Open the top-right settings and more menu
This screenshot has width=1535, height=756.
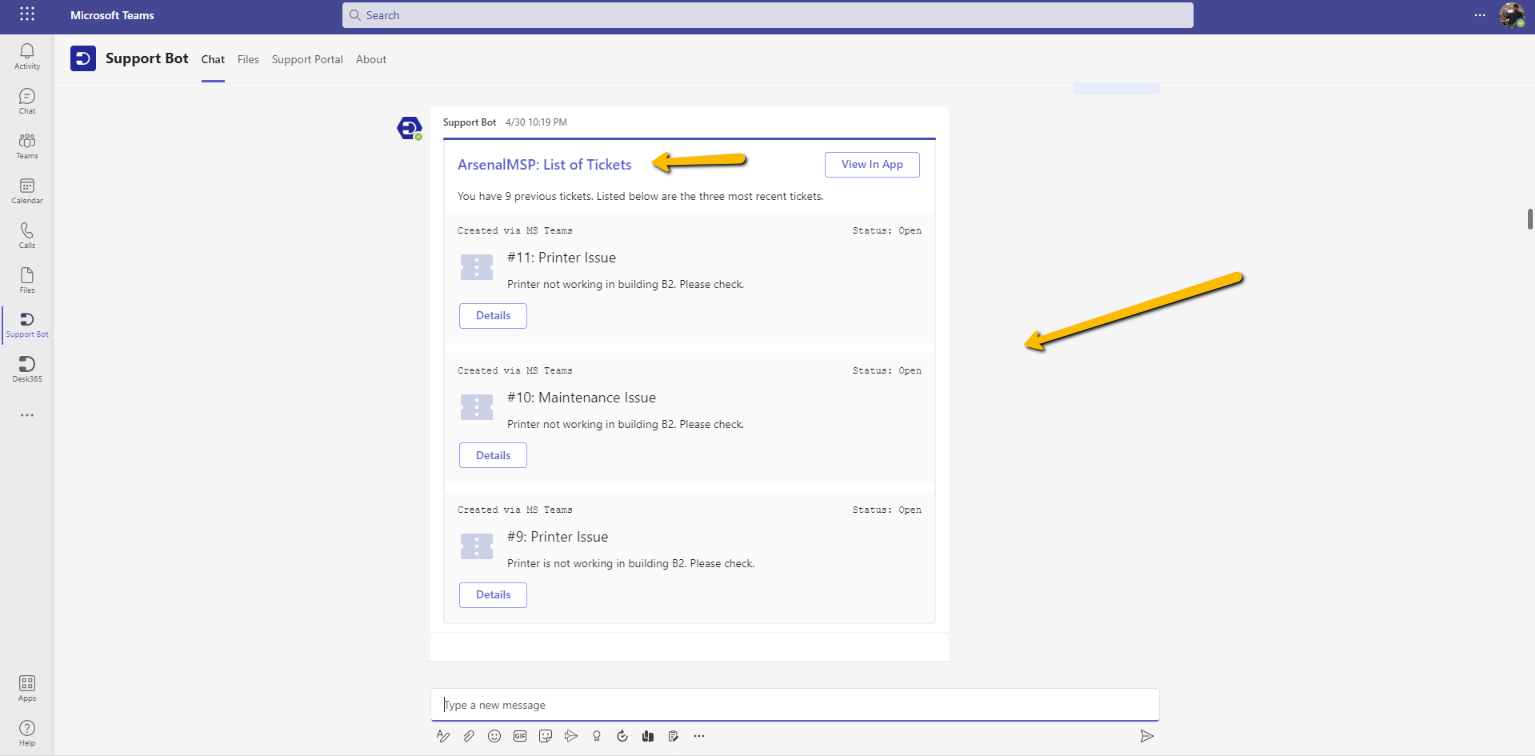1479,14
